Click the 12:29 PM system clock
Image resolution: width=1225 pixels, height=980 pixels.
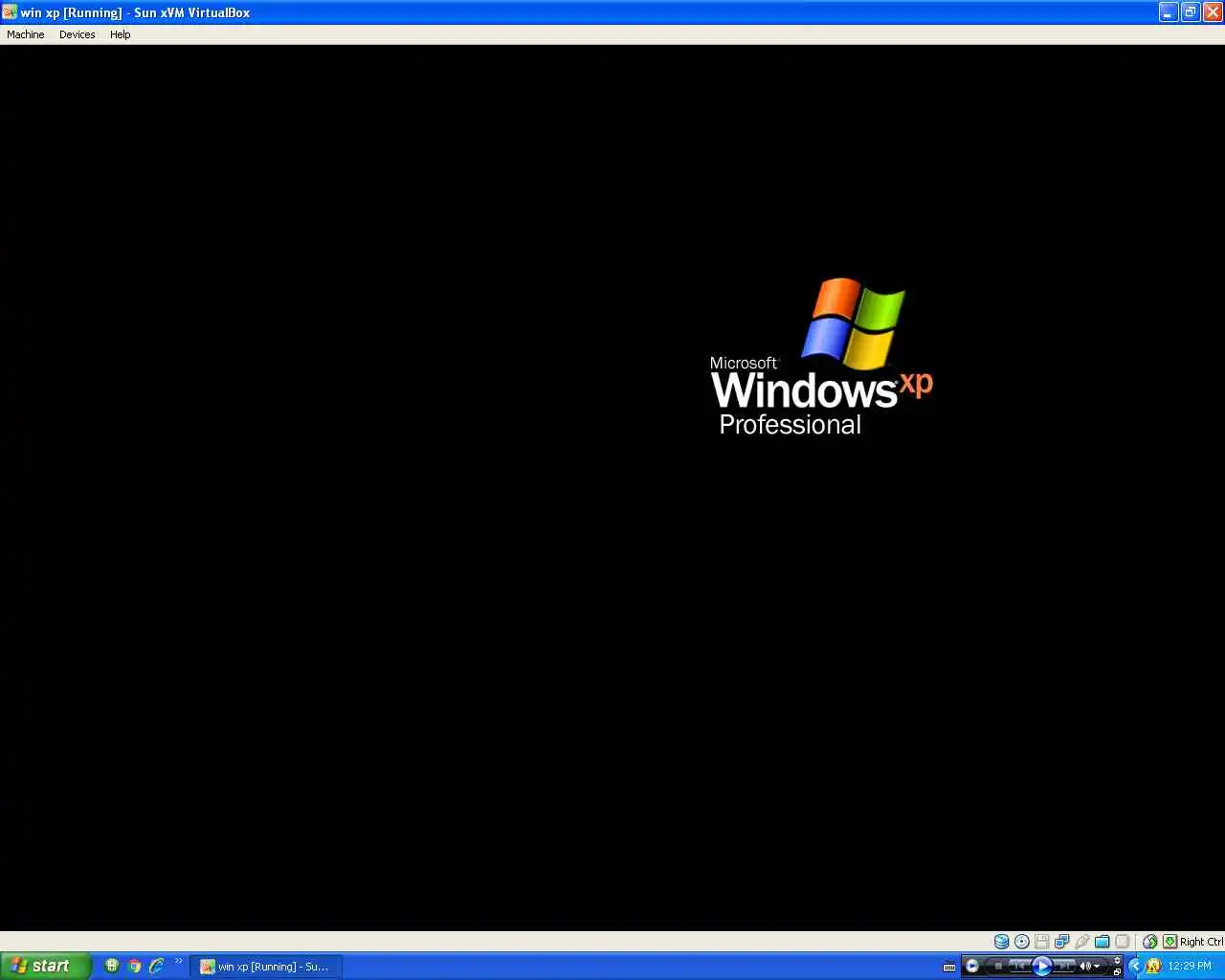(x=1190, y=966)
